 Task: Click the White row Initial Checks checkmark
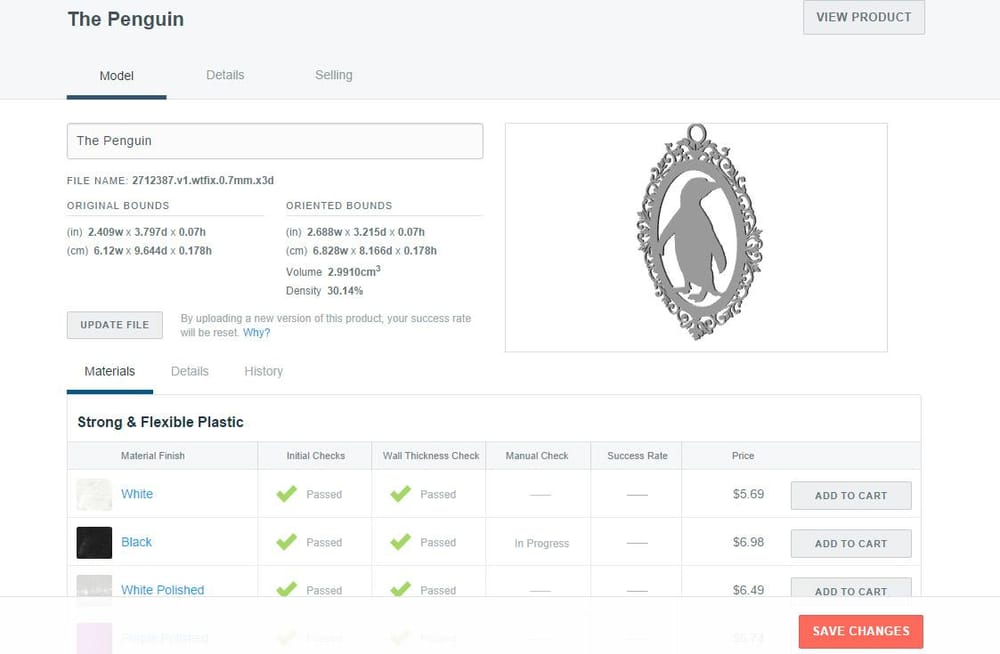tap(286, 494)
